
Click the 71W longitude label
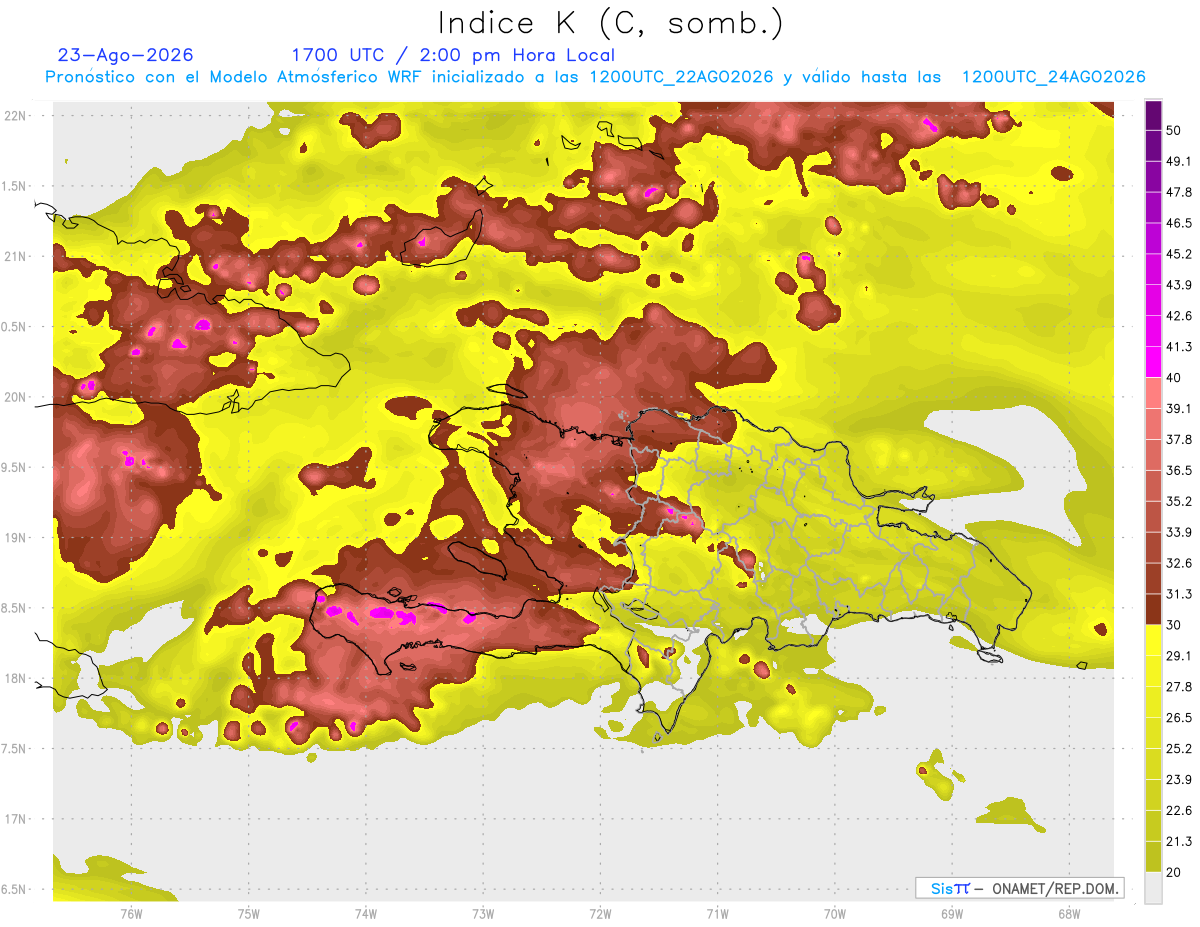tap(717, 914)
